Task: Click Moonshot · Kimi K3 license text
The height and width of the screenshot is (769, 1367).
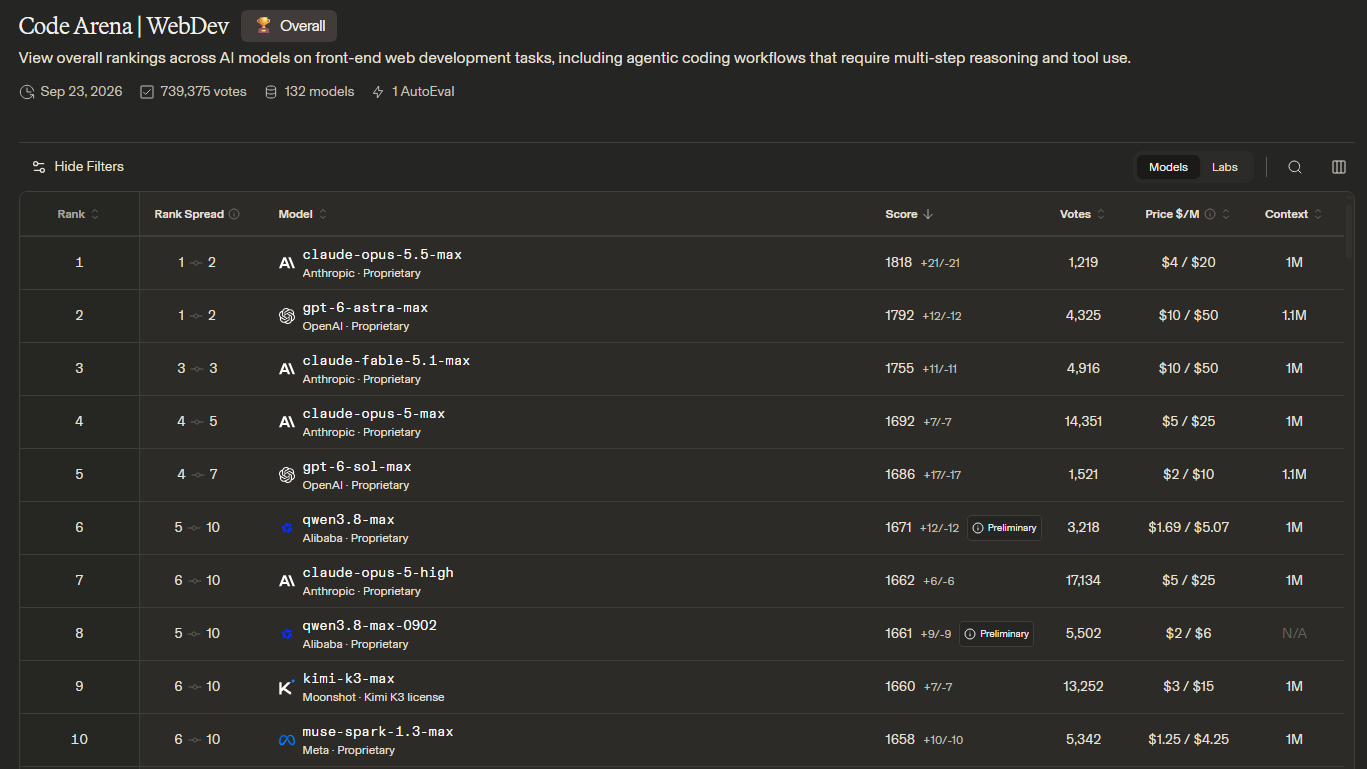Action: [x=373, y=697]
